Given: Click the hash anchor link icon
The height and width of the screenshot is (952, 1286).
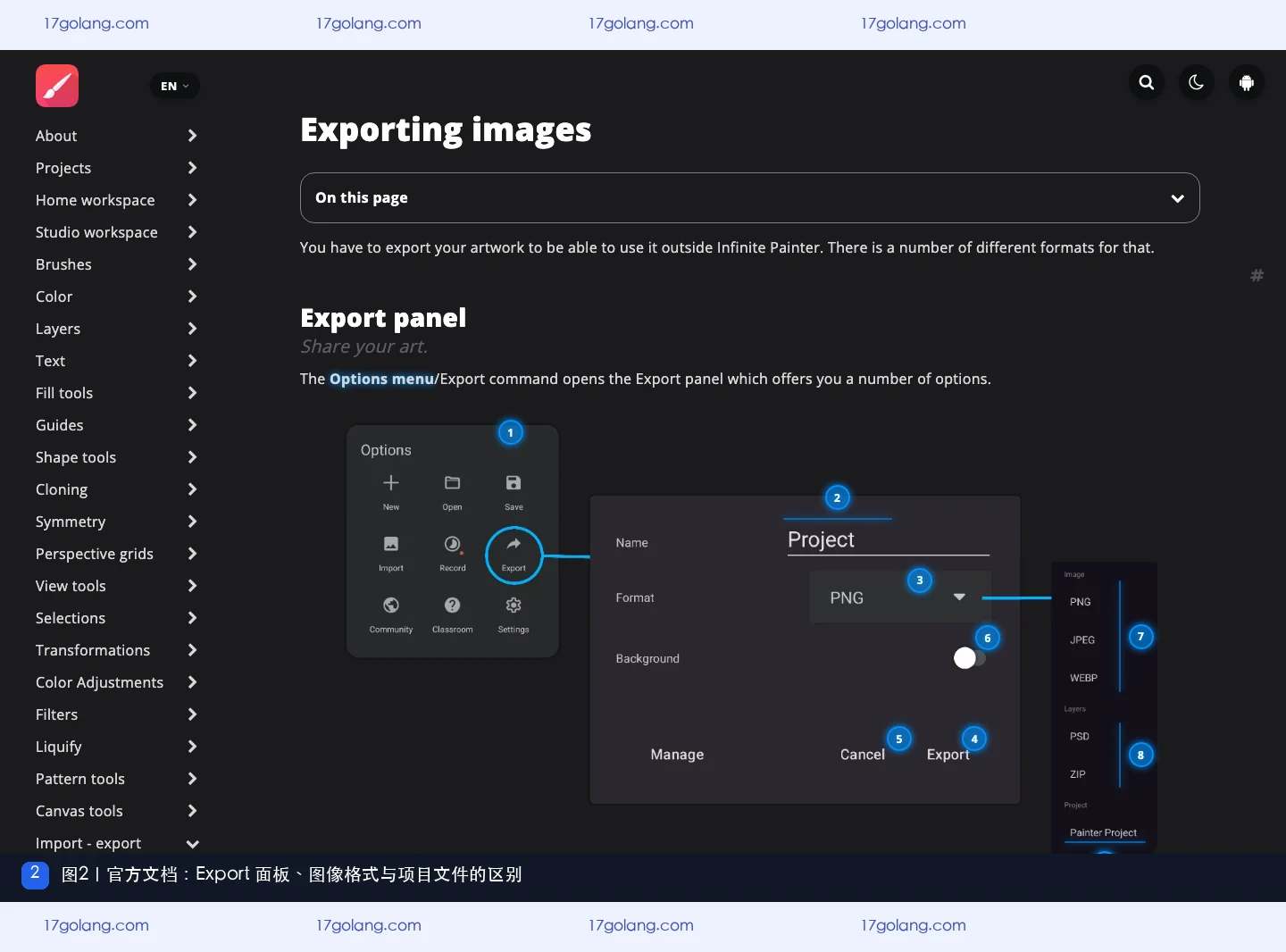Looking at the screenshot, I should coord(1257,275).
